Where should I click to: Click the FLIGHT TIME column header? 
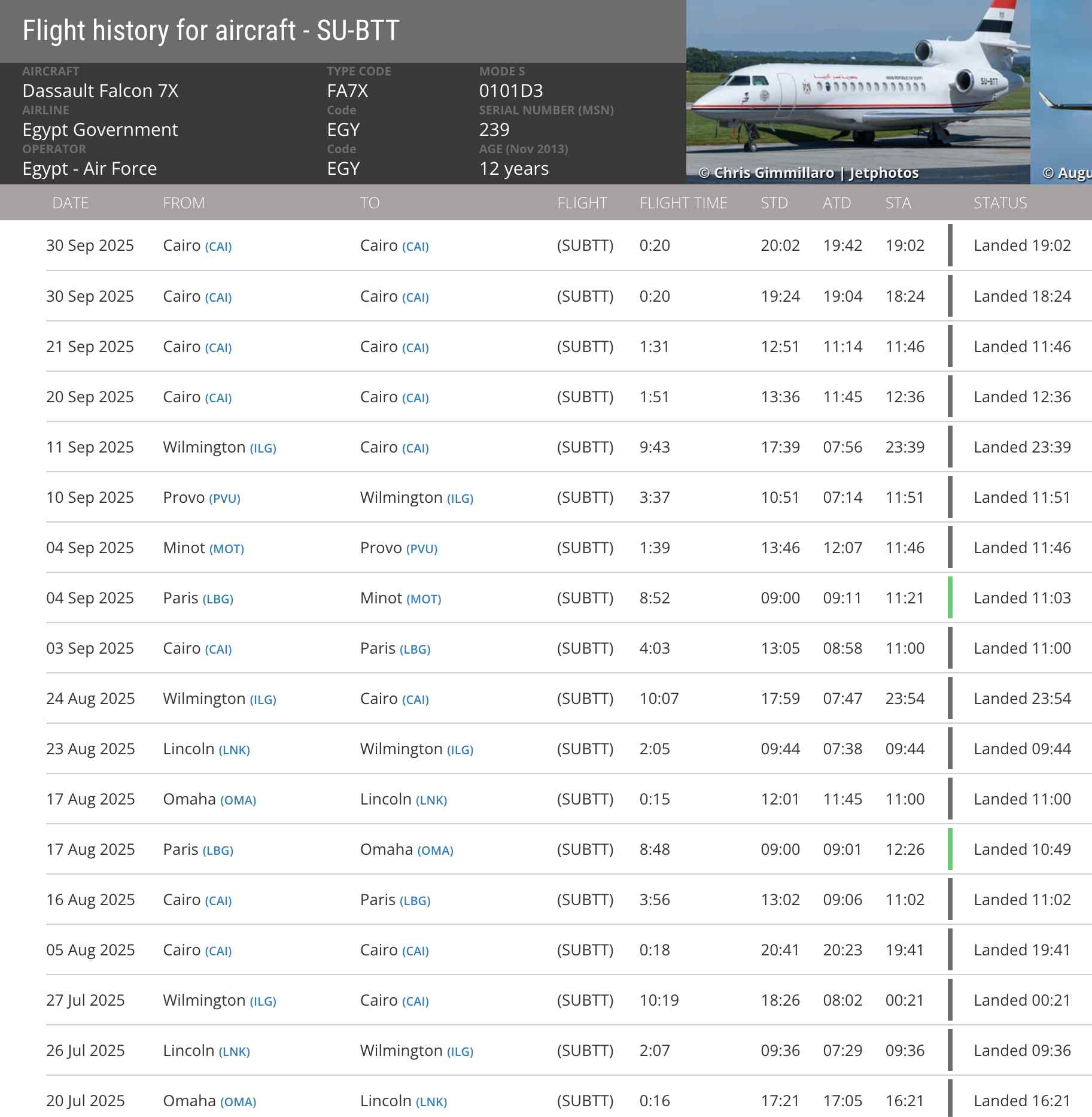coord(683,203)
